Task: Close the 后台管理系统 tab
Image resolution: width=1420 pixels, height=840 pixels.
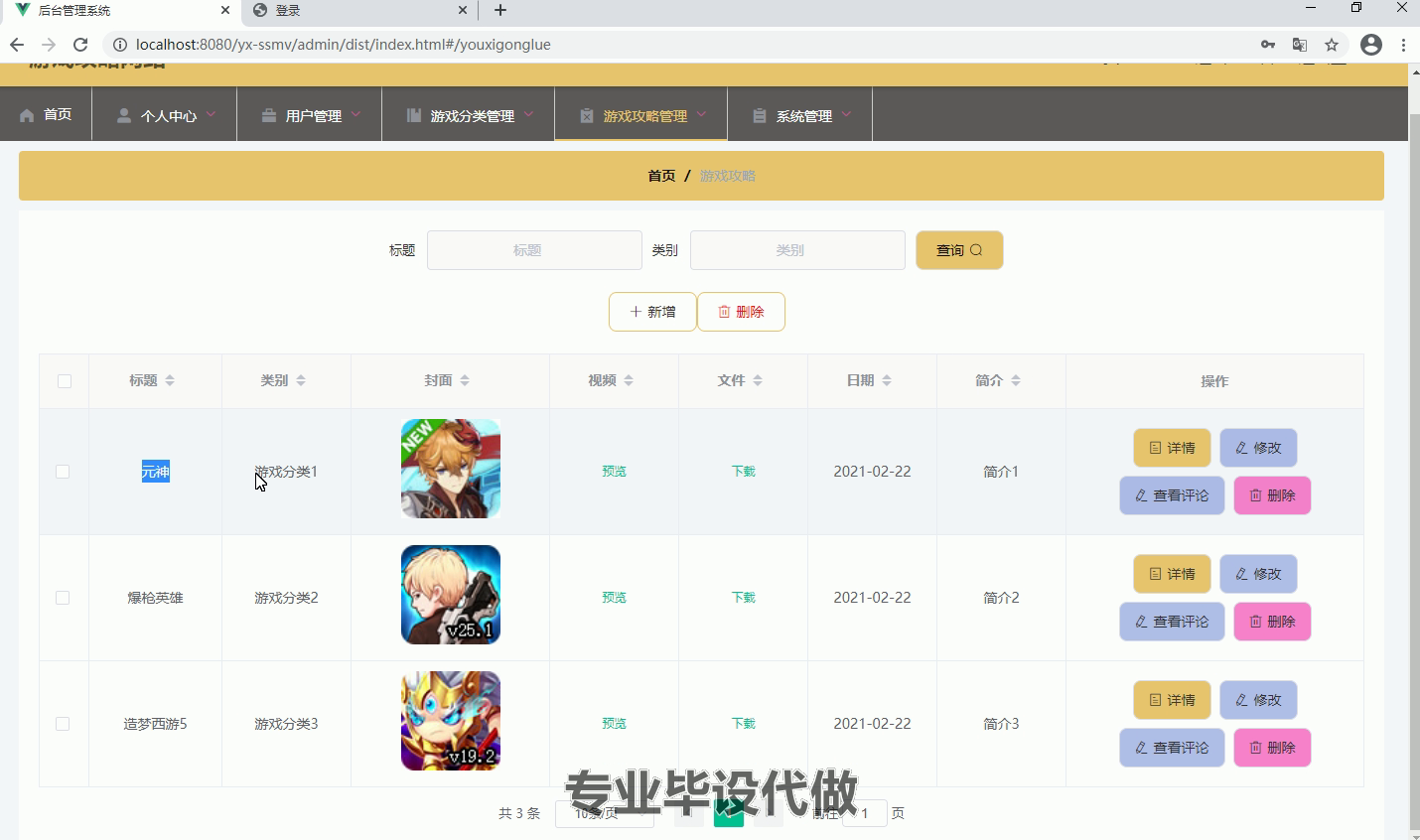Action: 225,10
